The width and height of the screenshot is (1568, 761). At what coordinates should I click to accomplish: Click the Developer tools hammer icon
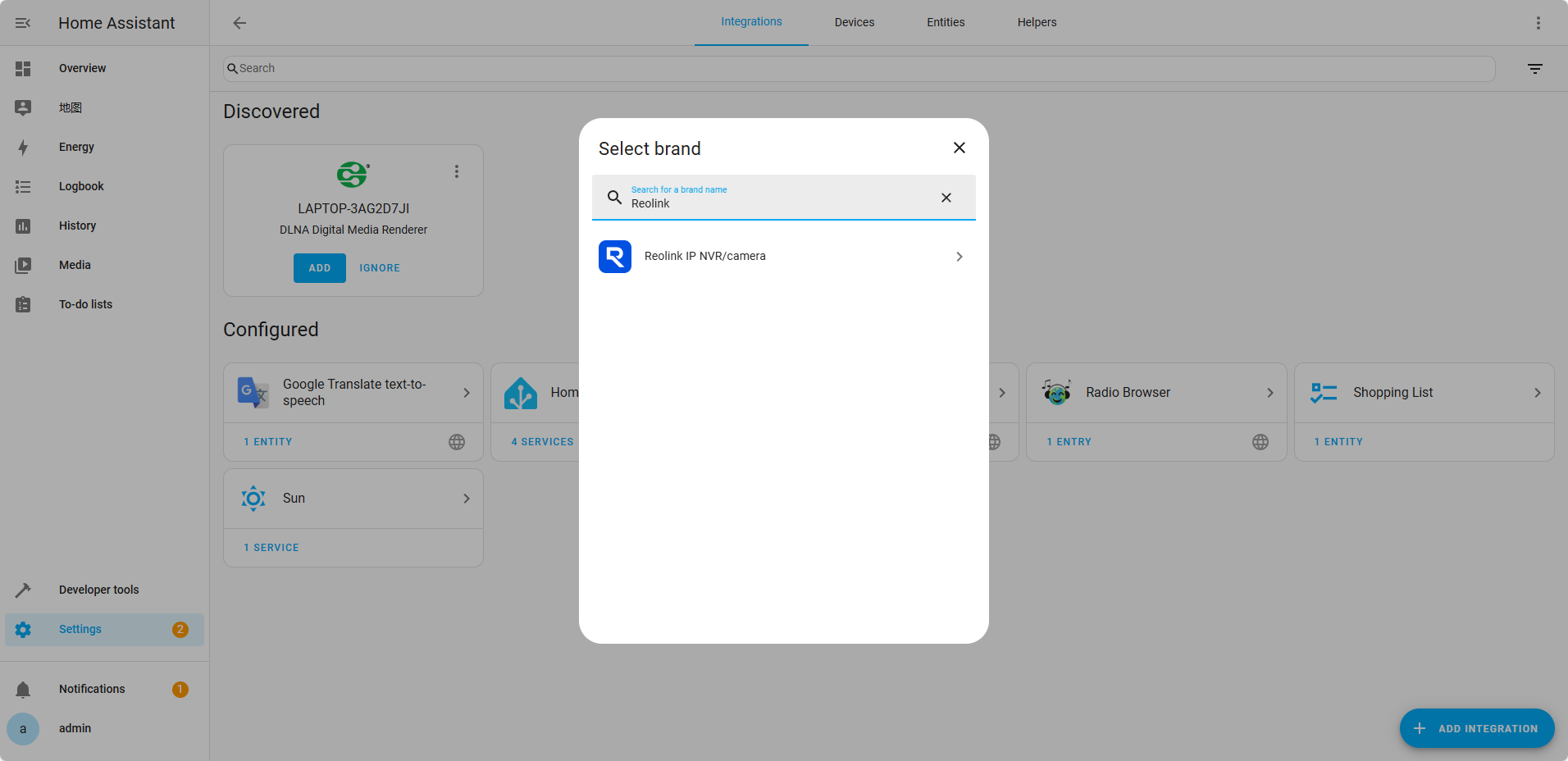pyautogui.click(x=23, y=590)
